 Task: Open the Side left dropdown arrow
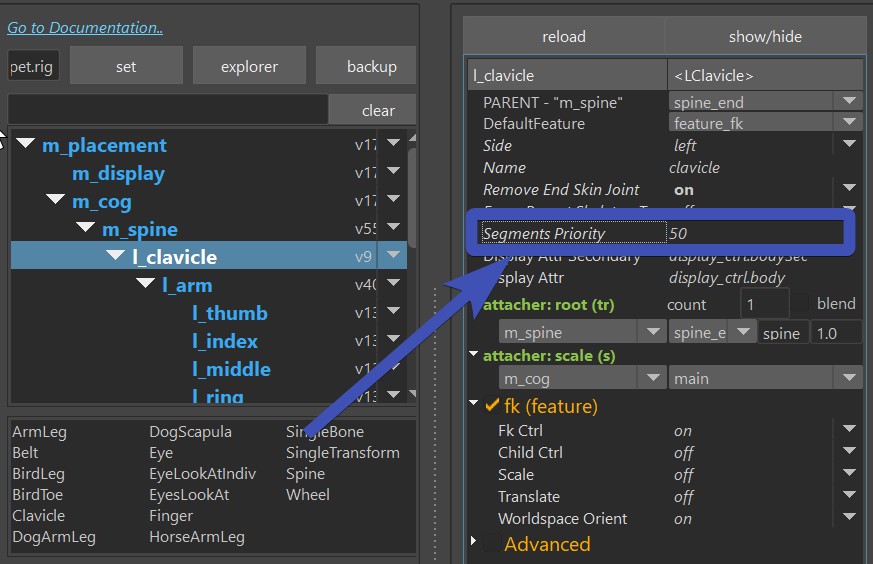[849, 146]
